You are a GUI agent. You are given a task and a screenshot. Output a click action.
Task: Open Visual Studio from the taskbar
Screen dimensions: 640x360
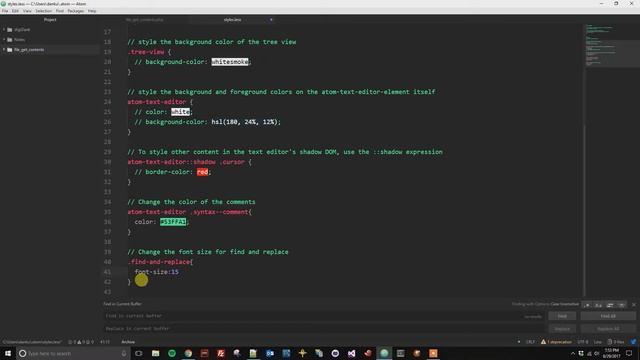tap(351, 353)
